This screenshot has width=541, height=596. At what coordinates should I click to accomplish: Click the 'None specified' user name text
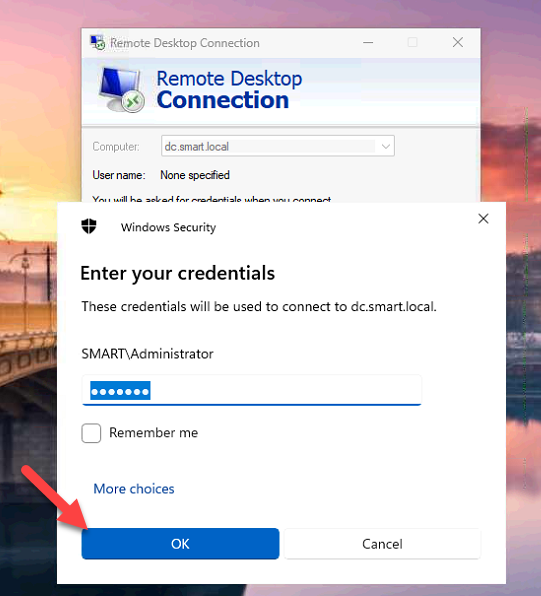[x=195, y=175]
